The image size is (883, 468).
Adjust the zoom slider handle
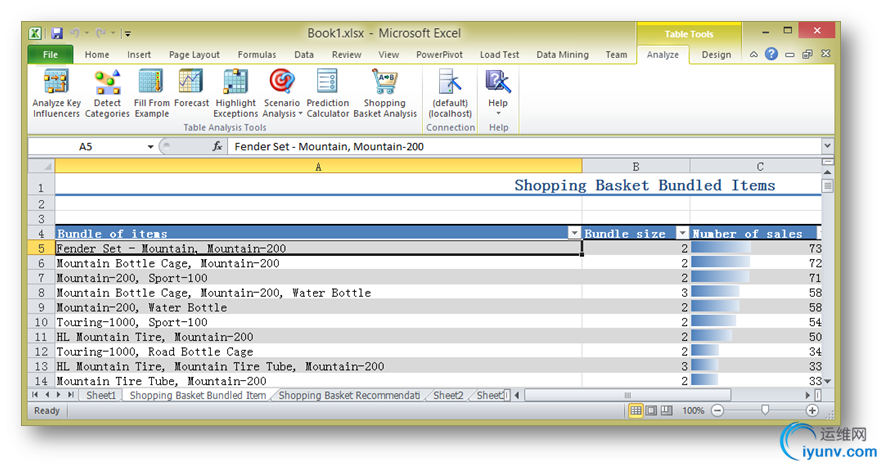(x=765, y=410)
